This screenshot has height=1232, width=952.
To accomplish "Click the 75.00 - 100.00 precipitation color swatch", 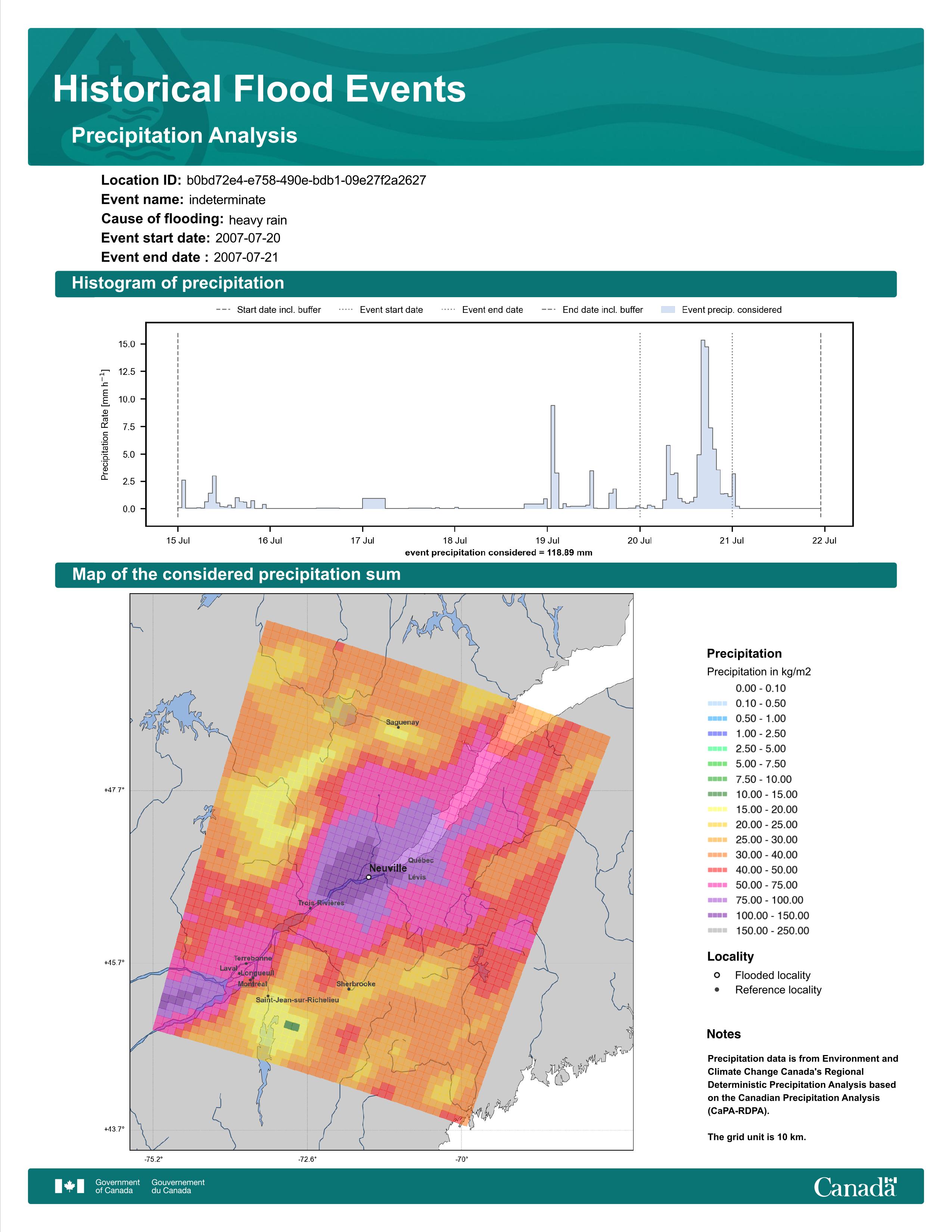I will tap(717, 900).
